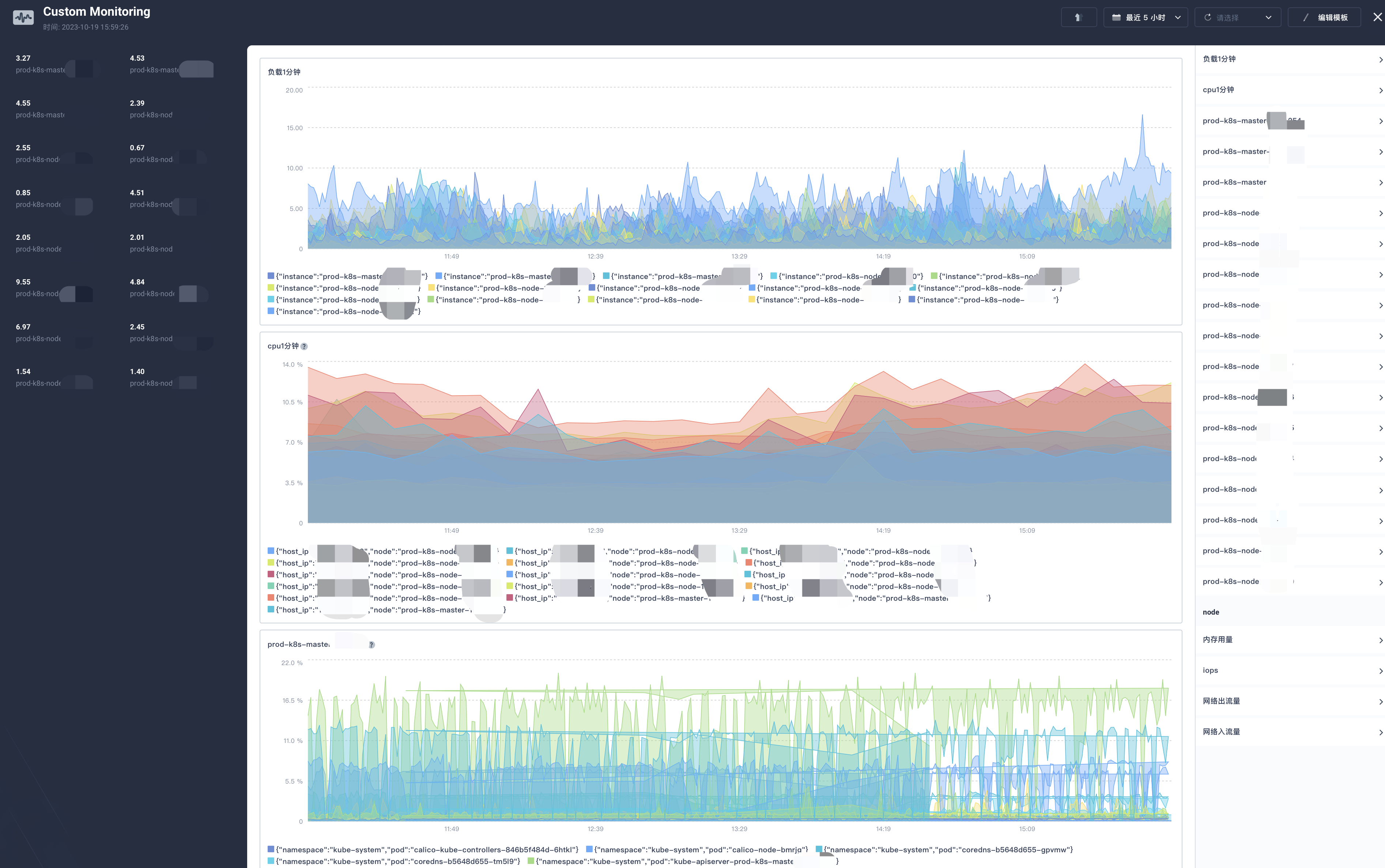The image size is (1385, 868).
Task: Click the refresh icon in interval selector
Action: coord(1208,17)
